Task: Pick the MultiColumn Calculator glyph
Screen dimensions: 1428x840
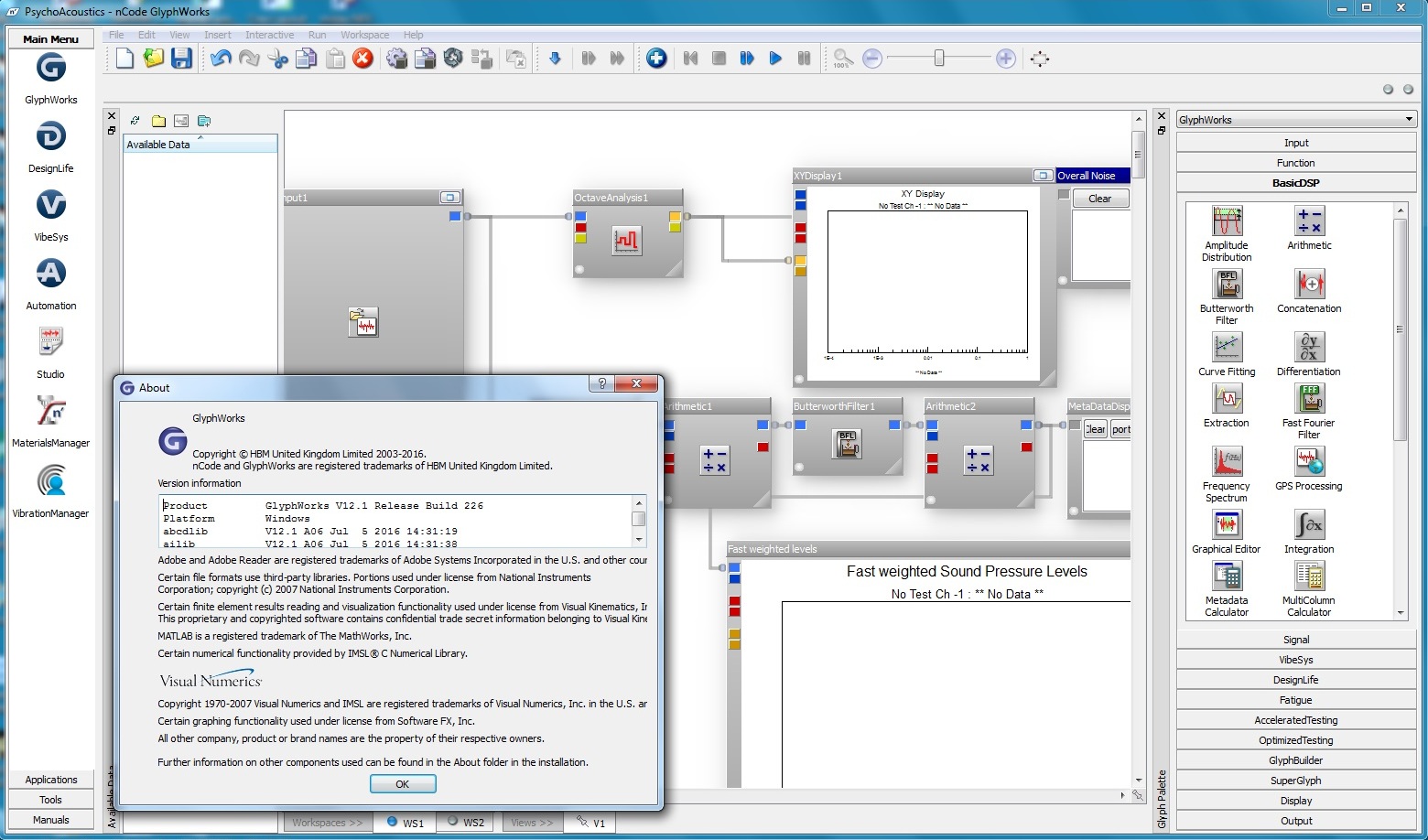Action: pyautogui.click(x=1309, y=589)
